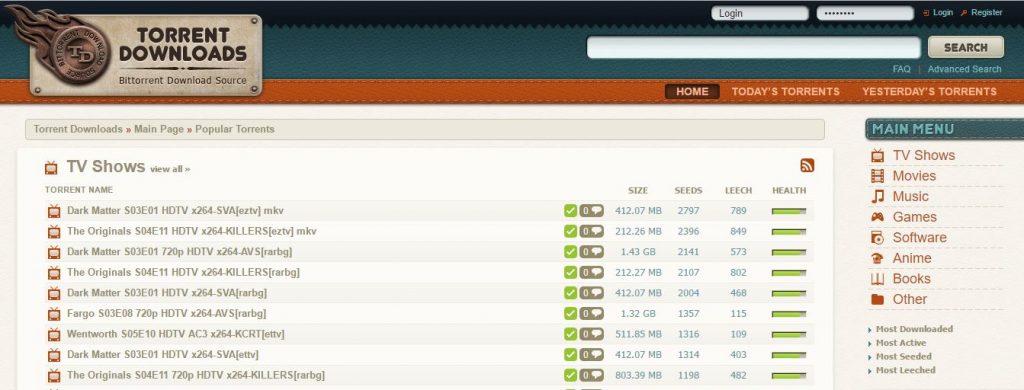Click the Login link in header
This screenshot has height=390, width=1024.
(x=943, y=12)
